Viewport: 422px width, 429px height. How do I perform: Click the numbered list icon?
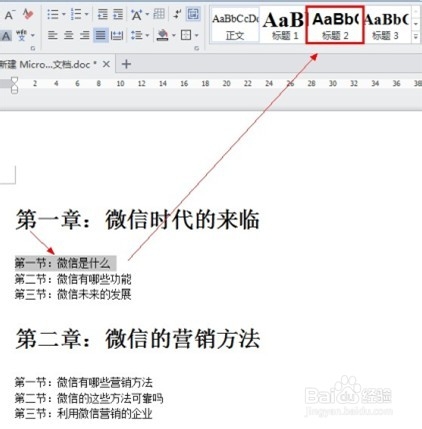[76, 15]
